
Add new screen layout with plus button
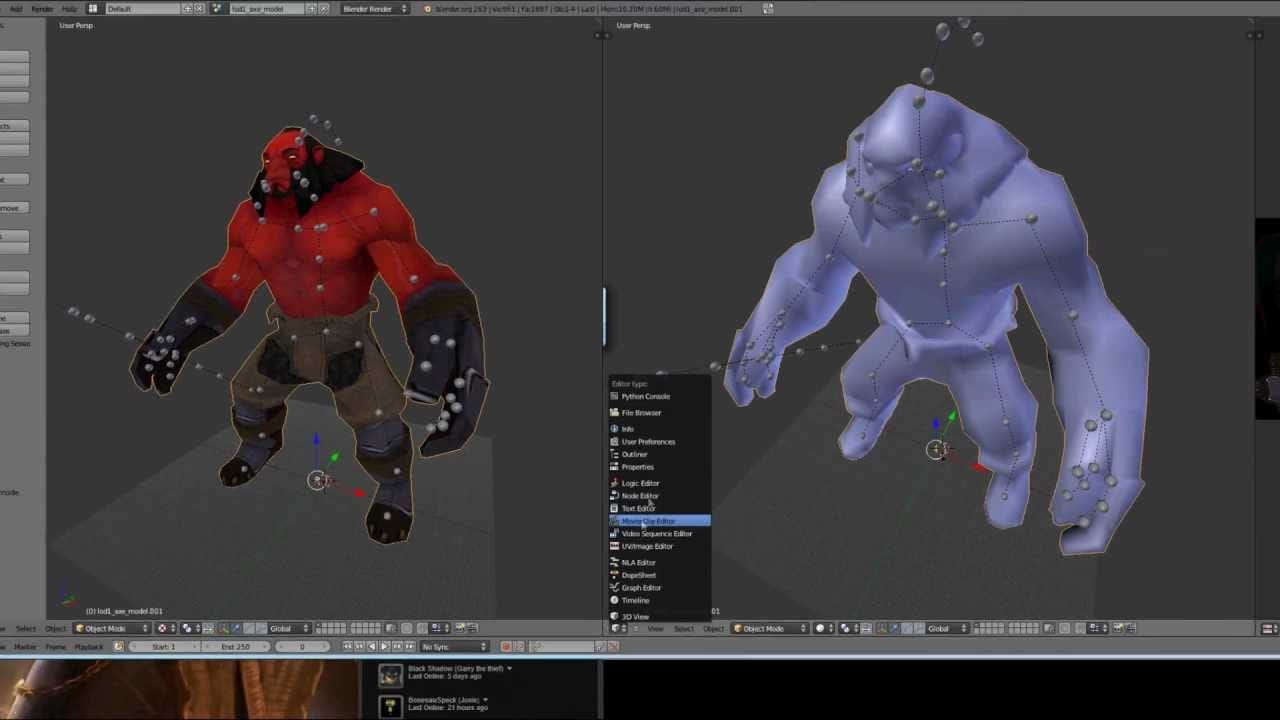tap(188, 9)
